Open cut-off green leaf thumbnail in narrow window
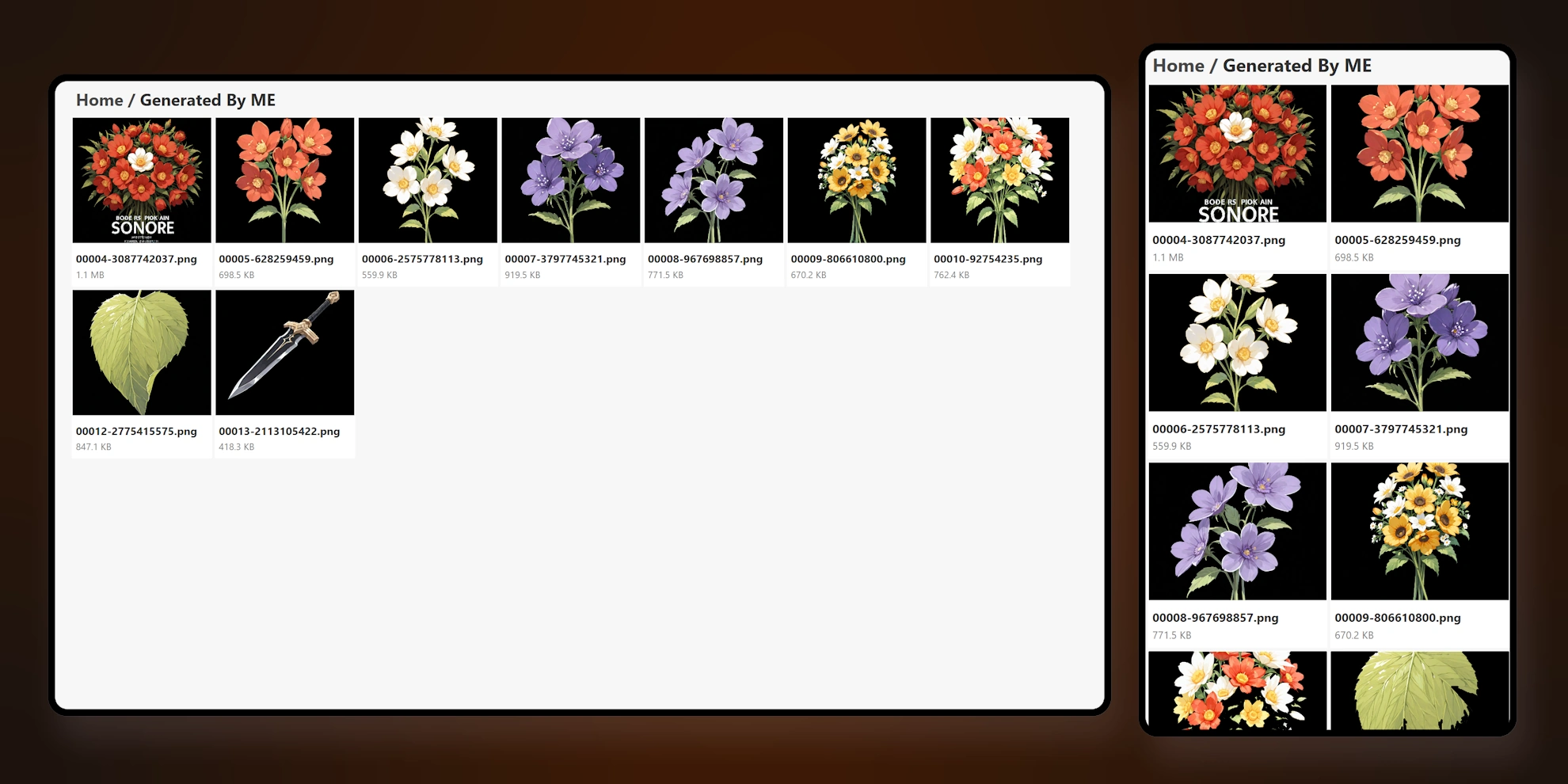Image resolution: width=1568 pixels, height=784 pixels. (x=1420, y=691)
